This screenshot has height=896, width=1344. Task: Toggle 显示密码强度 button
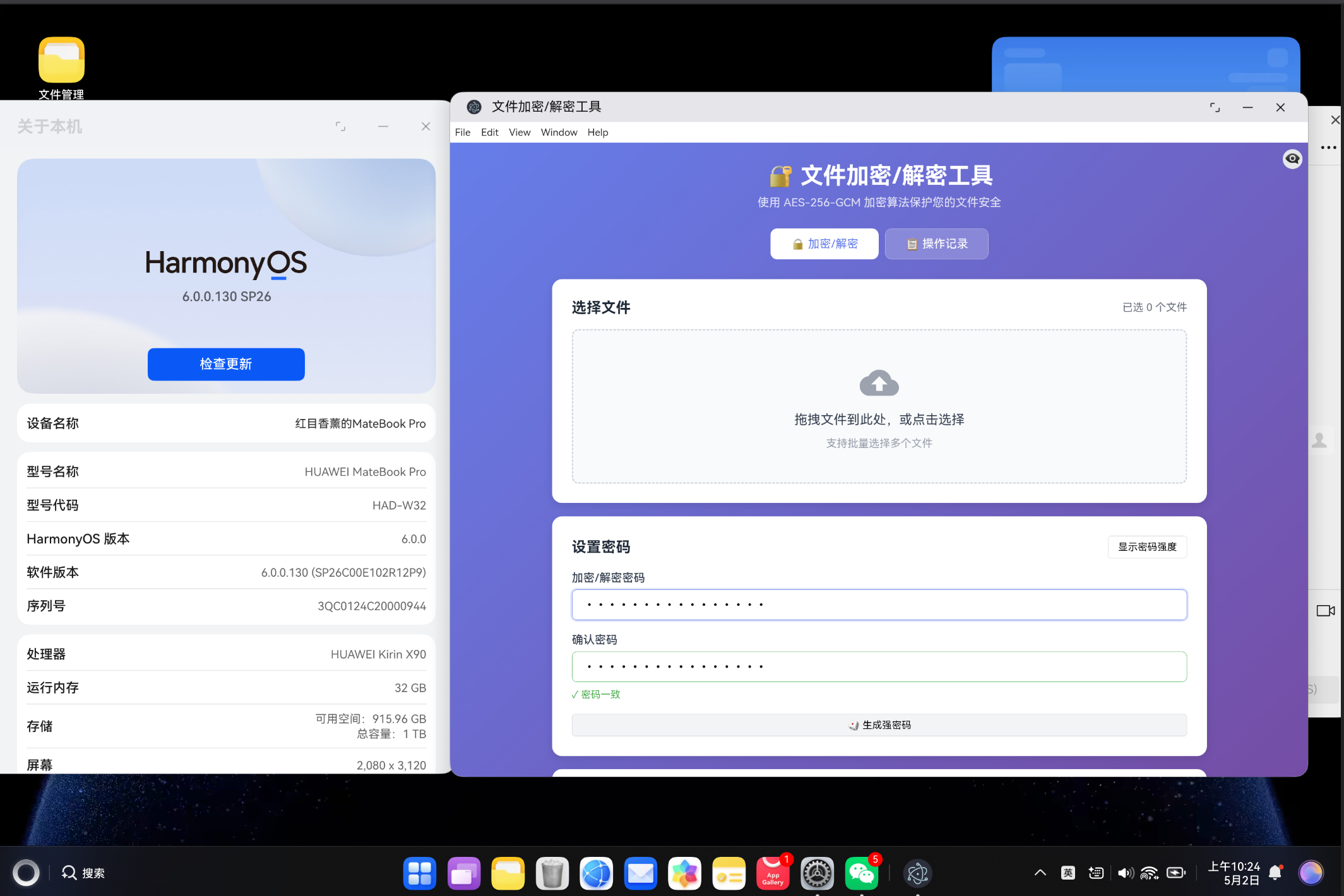tap(1147, 547)
